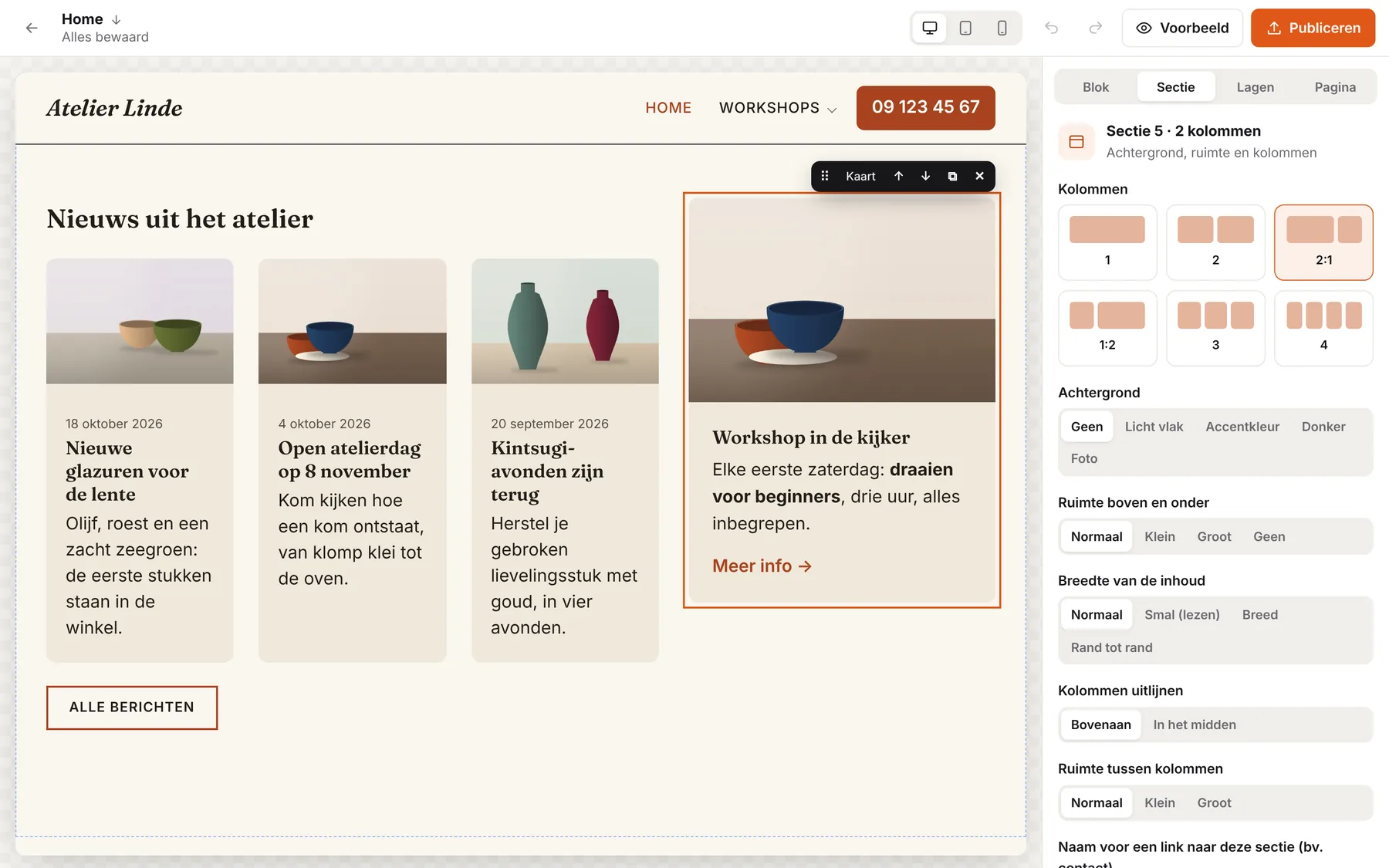1389x868 pixels.
Task: Click the HOME navigation link
Action: [x=668, y=108]
